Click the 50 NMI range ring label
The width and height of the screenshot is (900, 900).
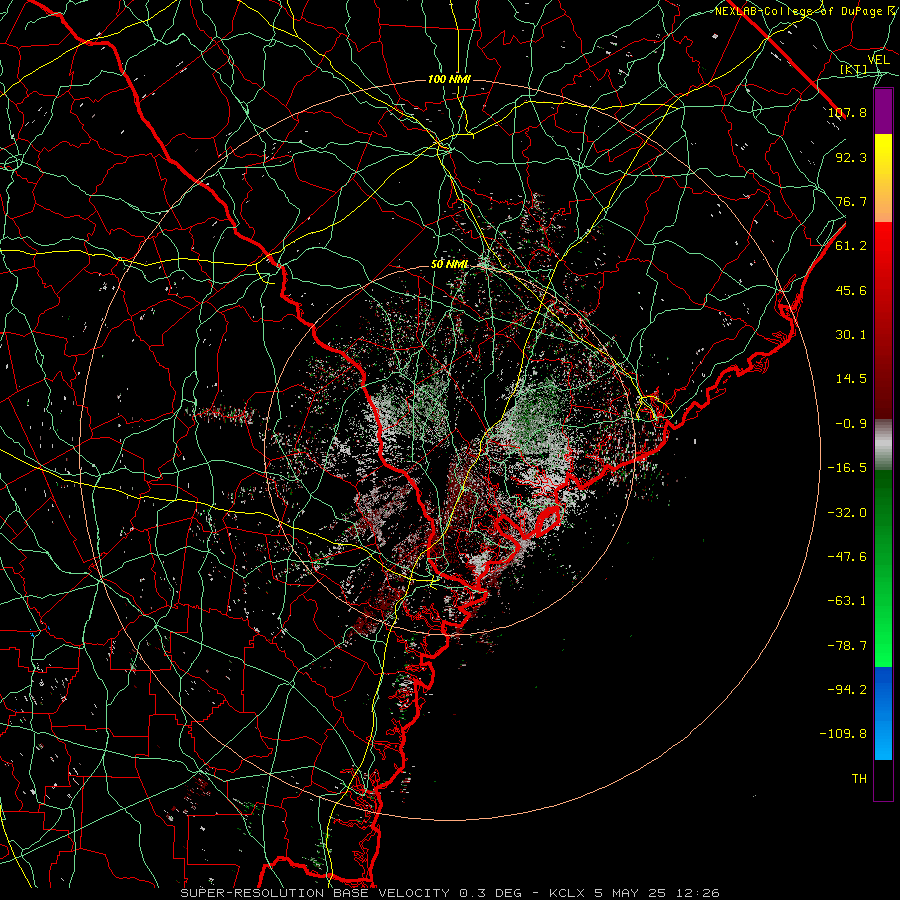449,265
